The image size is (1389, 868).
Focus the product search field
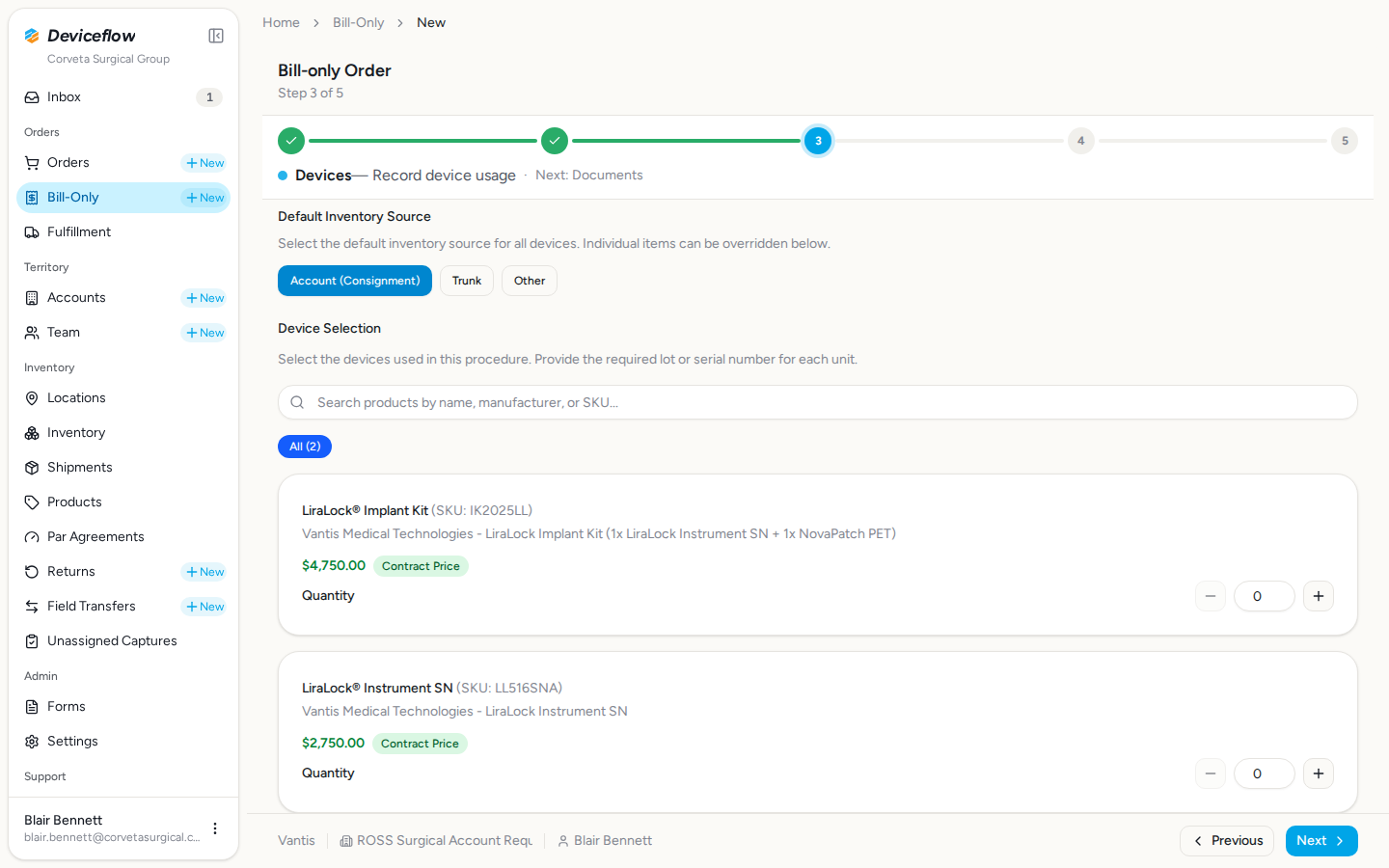(x=818, y=402)
